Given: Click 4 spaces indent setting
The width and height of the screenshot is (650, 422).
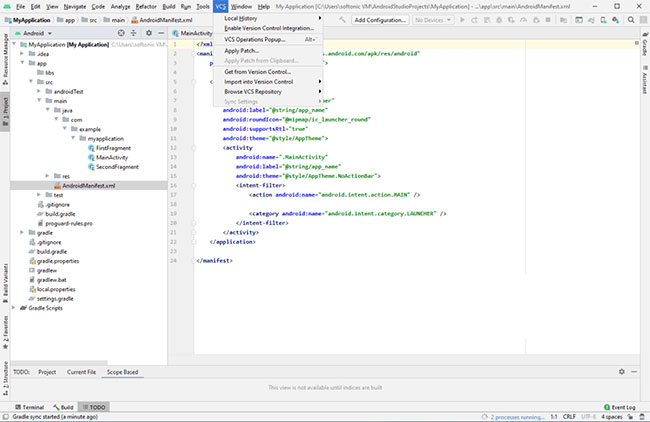Looking at the screenshot, I should (611, 417).
